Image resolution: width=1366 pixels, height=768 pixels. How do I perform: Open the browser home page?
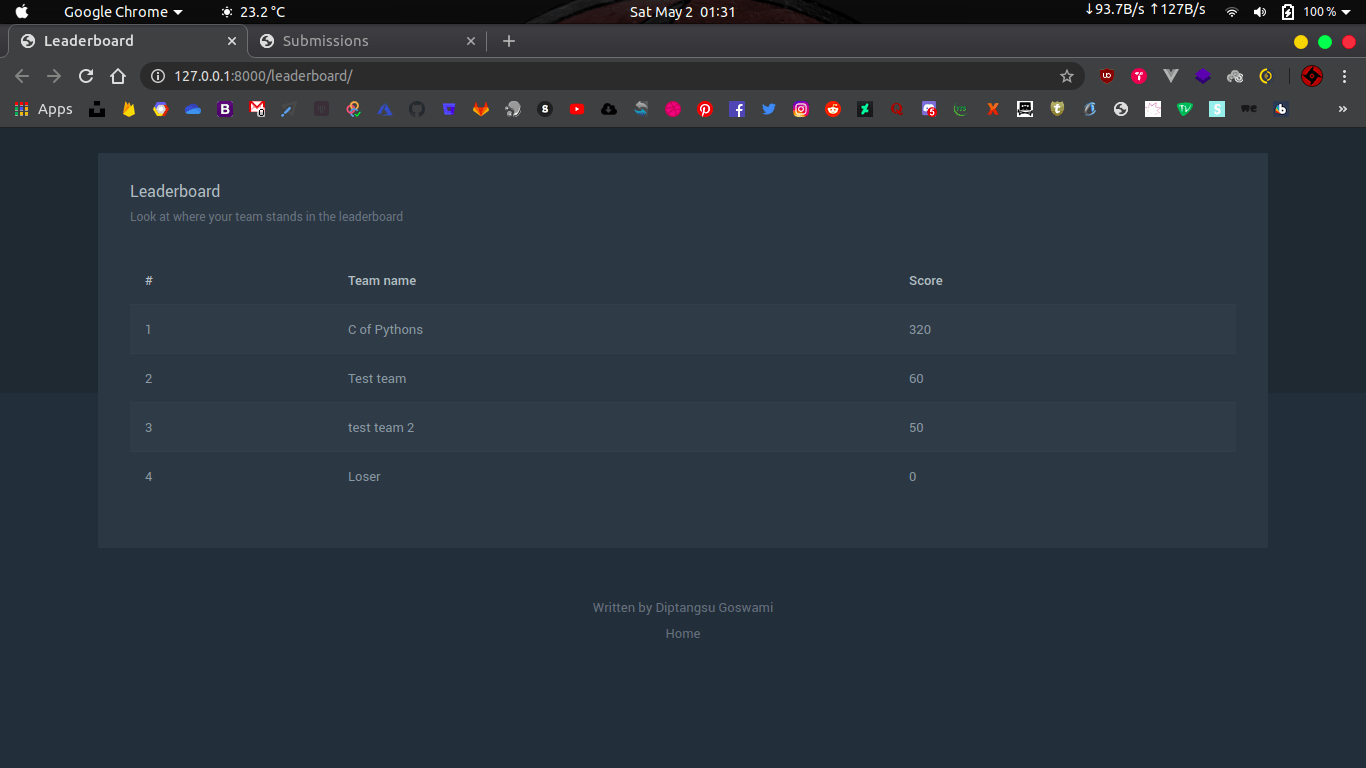click(x=118, y=76)
